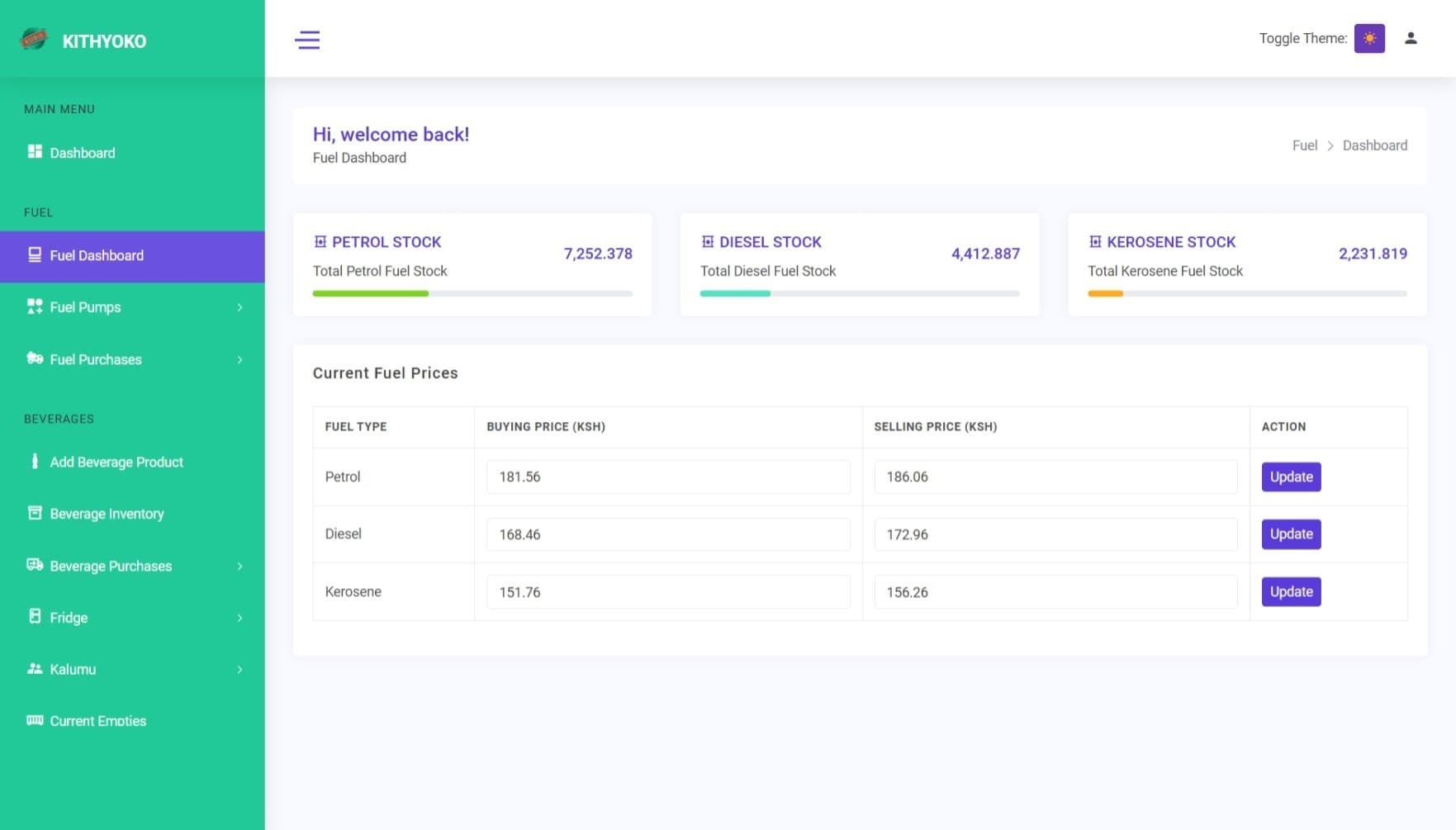Click the Kerosene Stock card icon
Screen dimensions: 1456x830
[1095, 242]
